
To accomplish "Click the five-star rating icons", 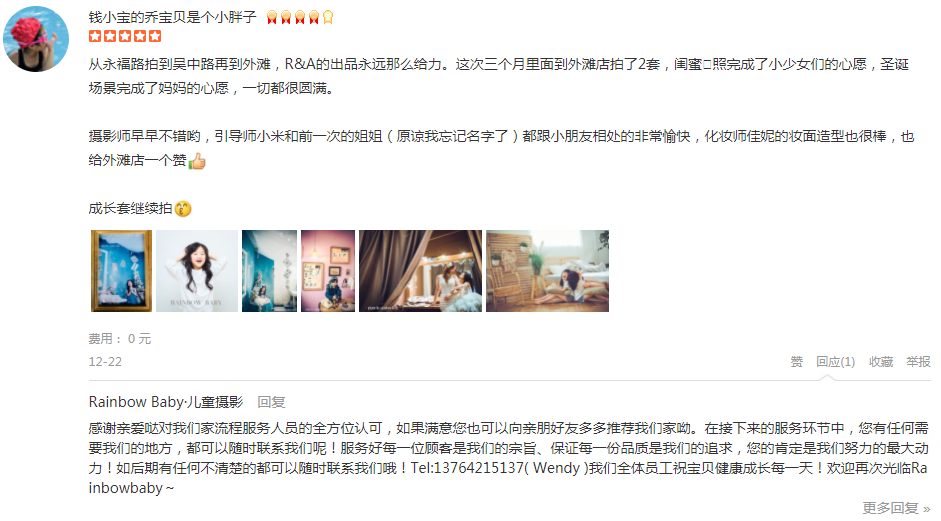I will (x=125, y=36).
